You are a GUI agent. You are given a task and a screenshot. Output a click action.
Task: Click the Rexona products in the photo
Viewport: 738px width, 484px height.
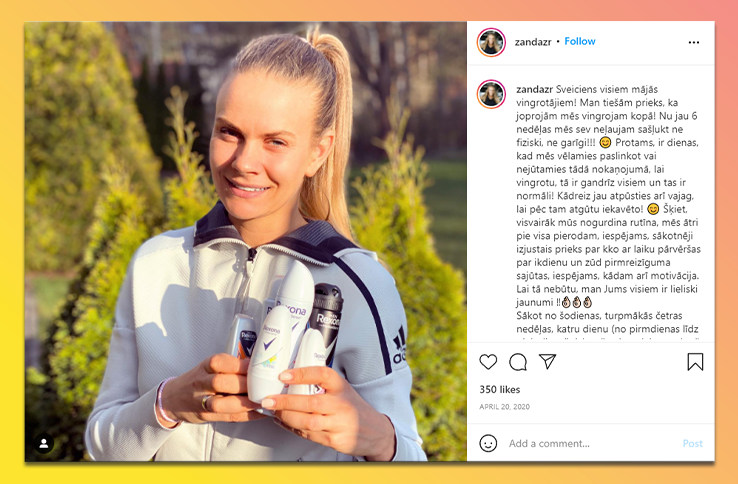286,330
